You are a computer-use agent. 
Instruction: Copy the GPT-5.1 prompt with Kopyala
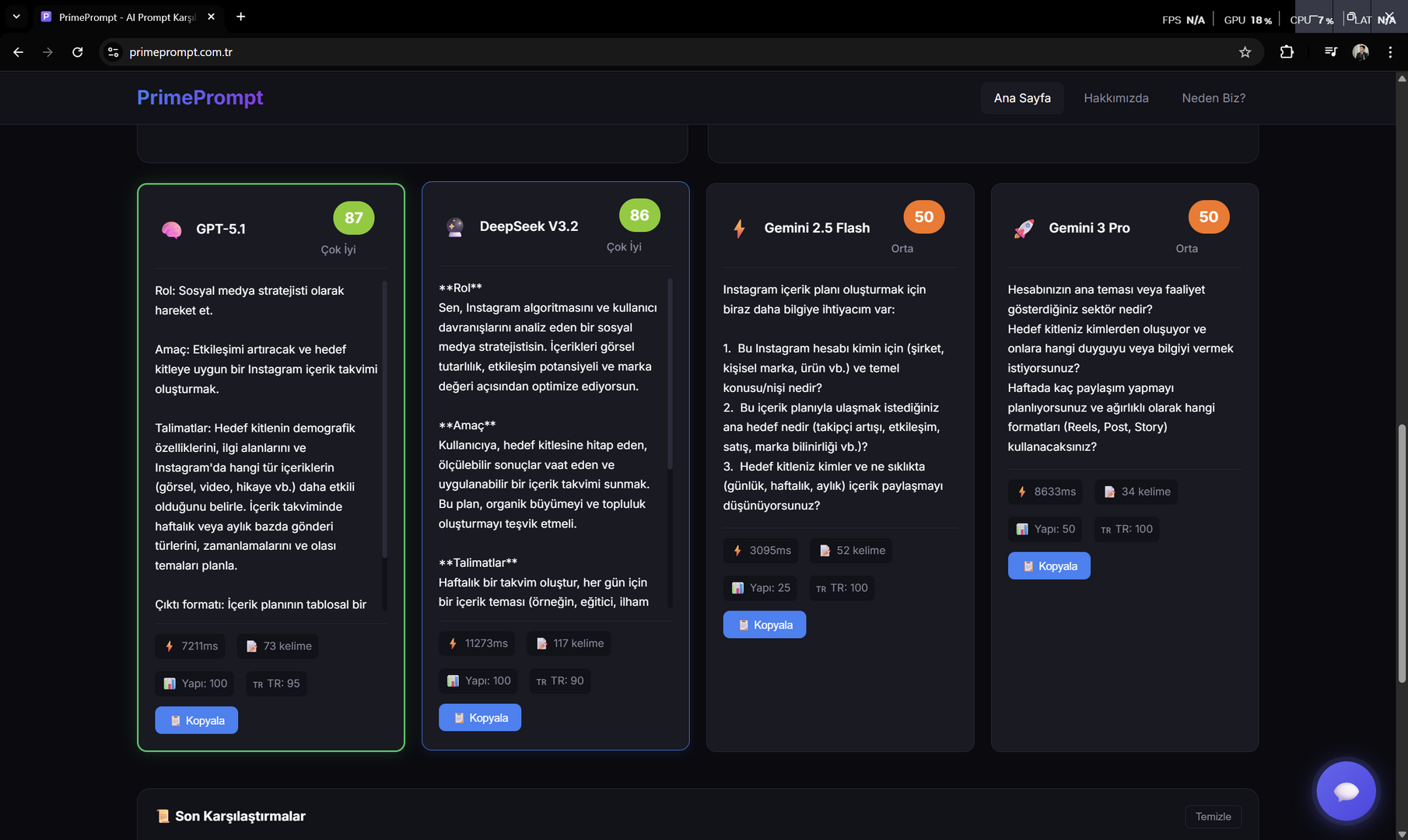196,720
